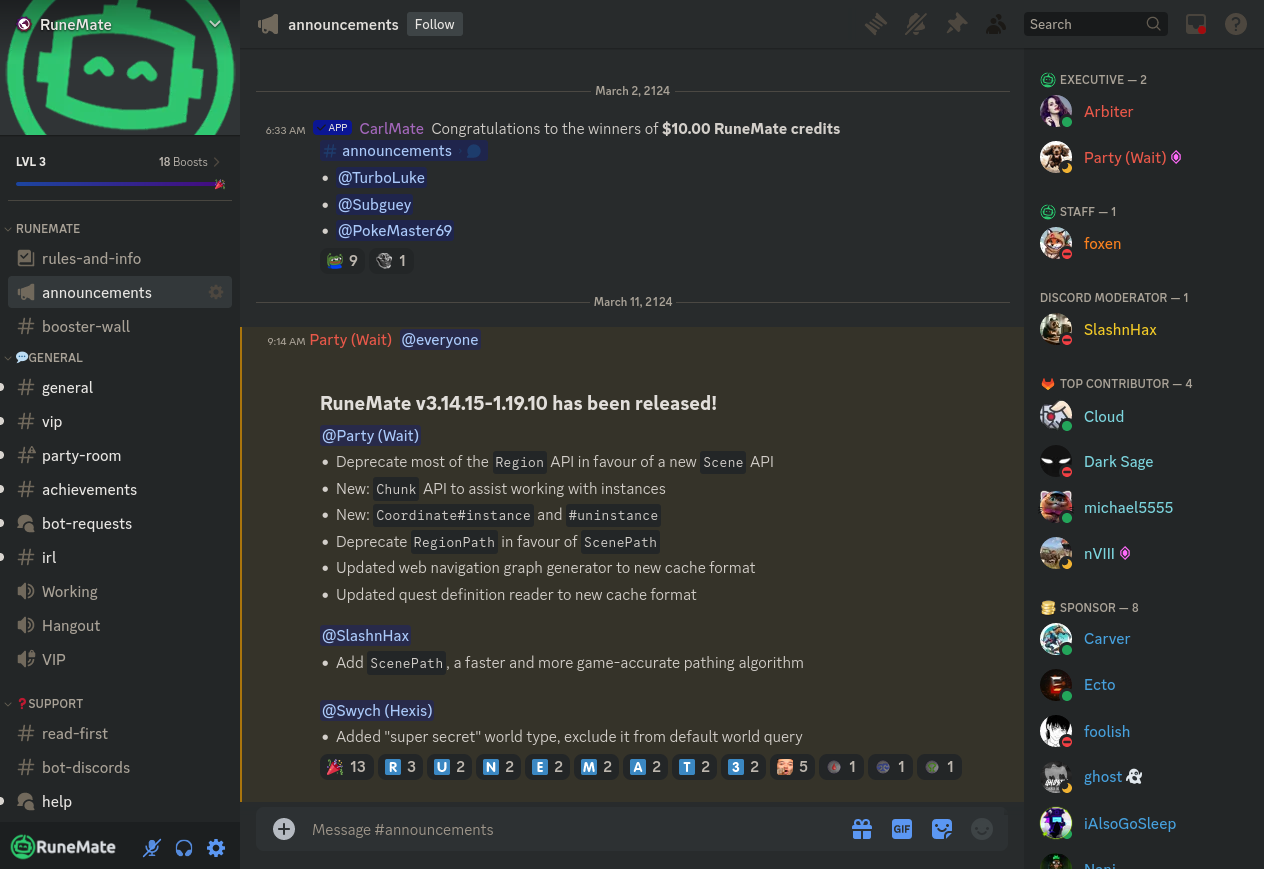
Task: Toggle the party popper reaction with 13
Action: pyautogui.click(x=347, y=767)
